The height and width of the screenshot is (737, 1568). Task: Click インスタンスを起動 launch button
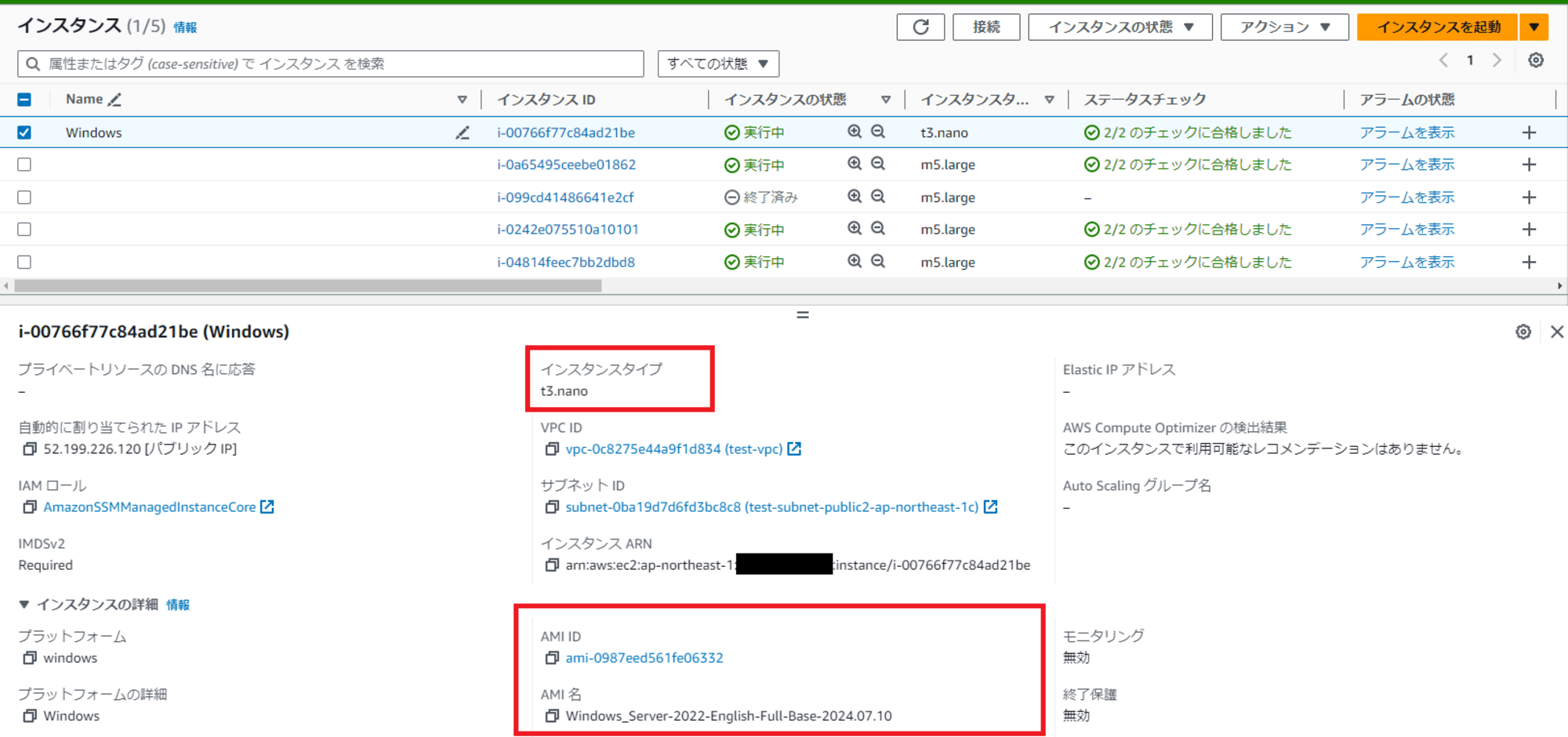(1438, 27)
